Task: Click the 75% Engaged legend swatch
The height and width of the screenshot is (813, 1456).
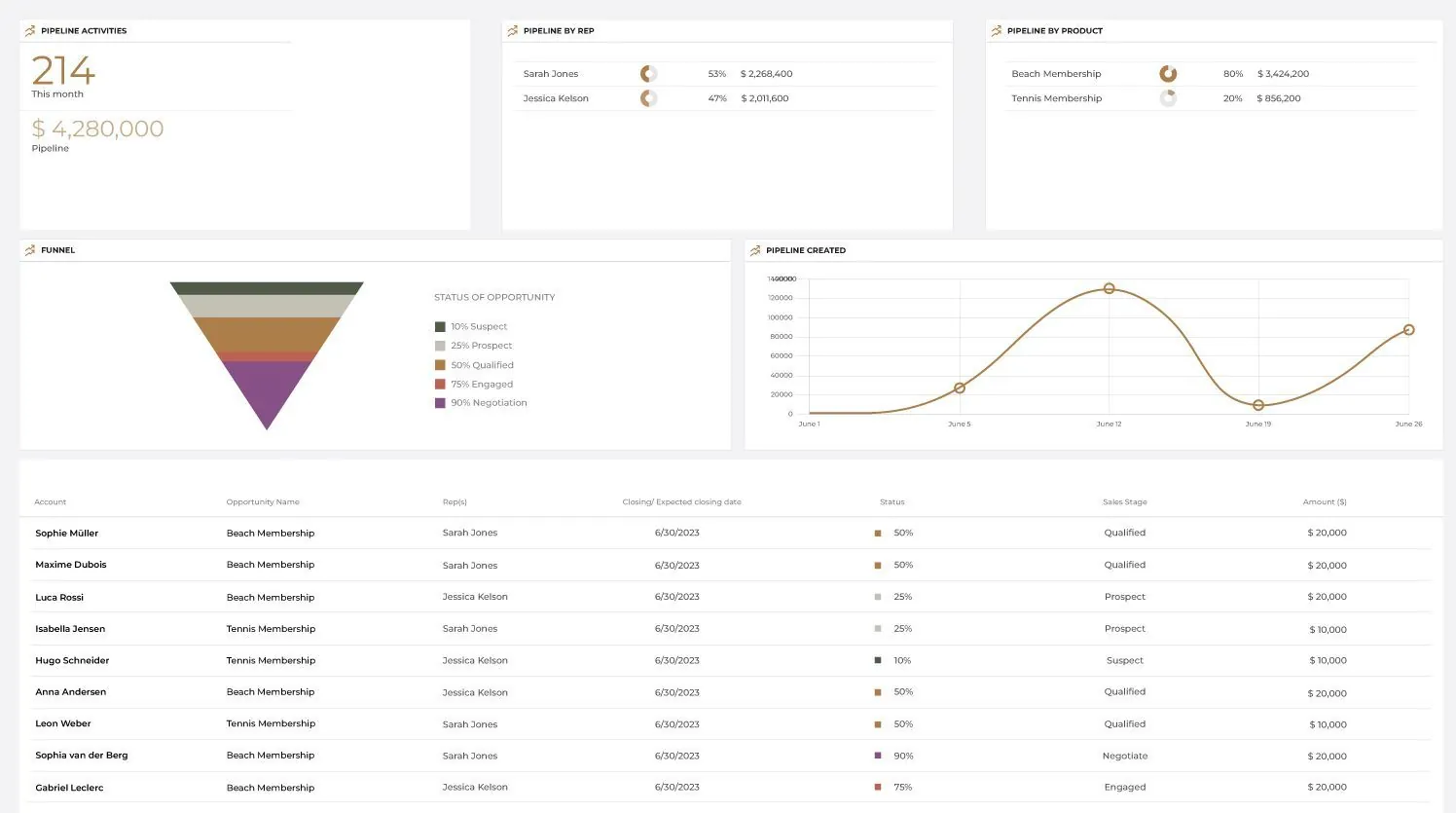Action: pos(440,385)
